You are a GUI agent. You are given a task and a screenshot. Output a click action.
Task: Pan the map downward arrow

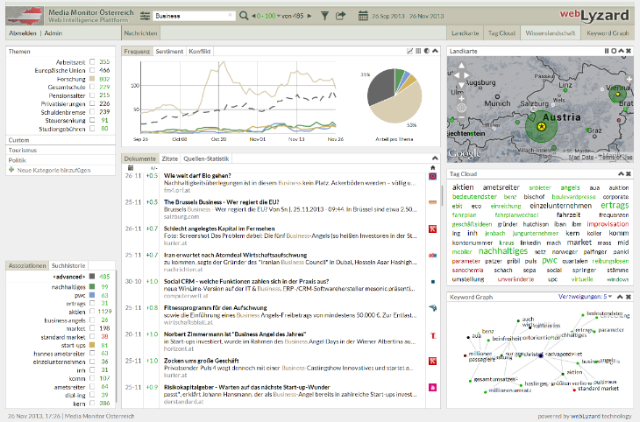pyautogui.click(x=461, y=85)
